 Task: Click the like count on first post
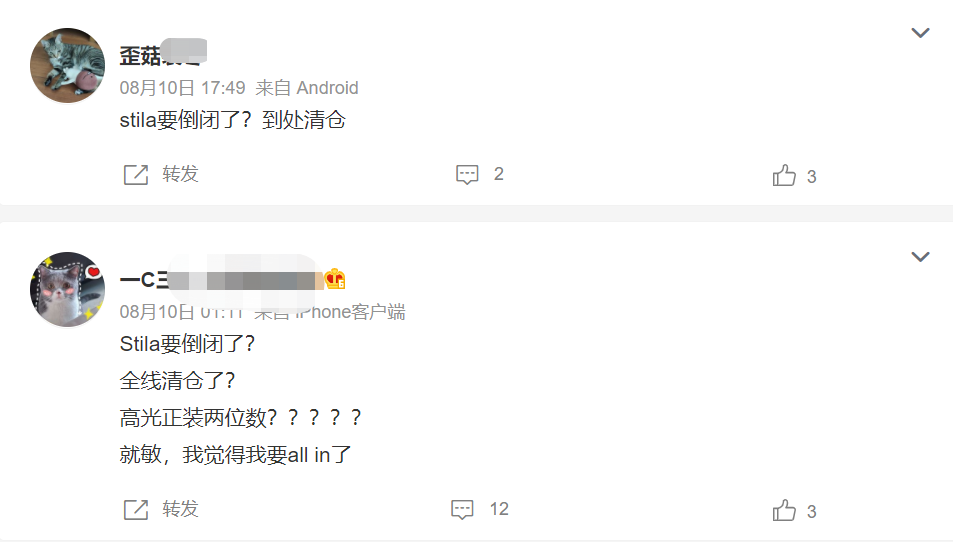pyautogui.click(x=811, y=177)
